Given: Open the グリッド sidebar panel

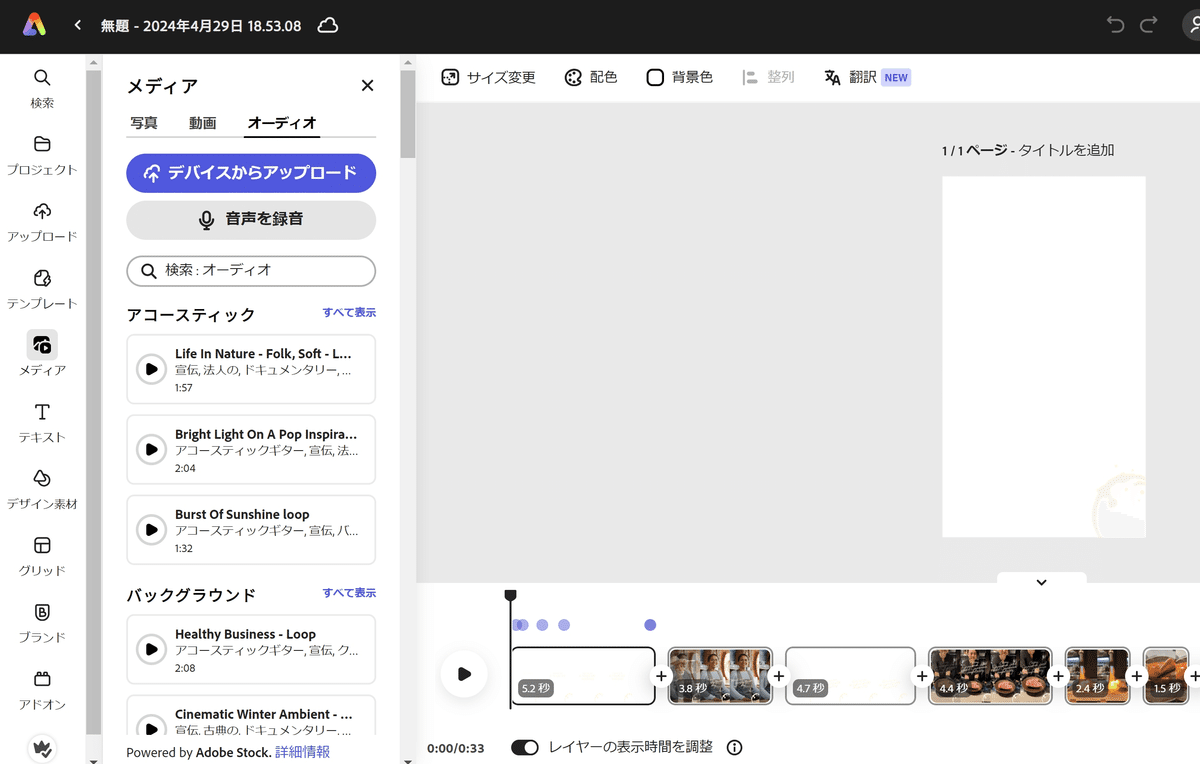Looking at the screenshot, I should tap(42, 557).
